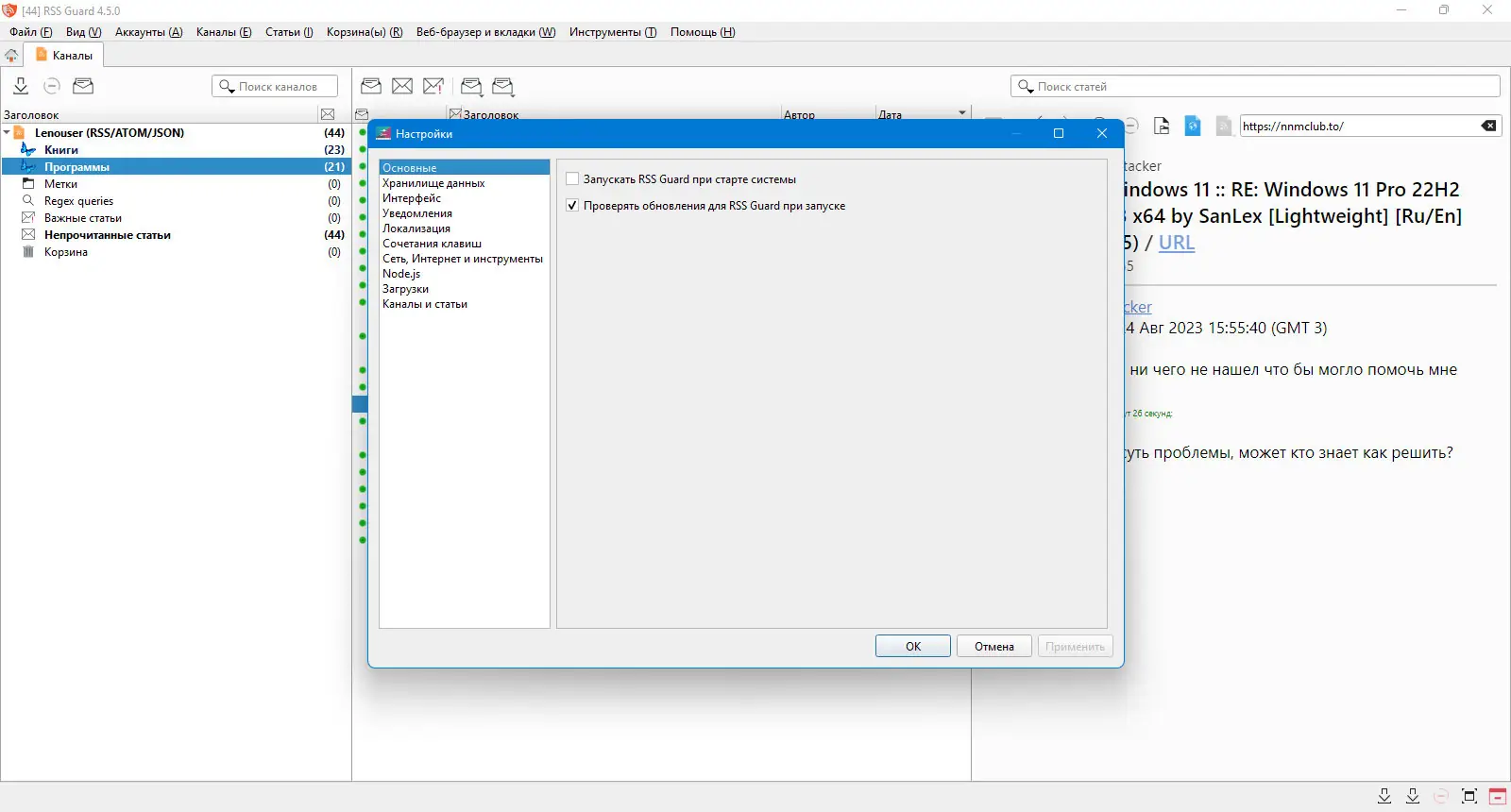Click the blue globe document icon
This screenshot has height=812, width=1511.
[1193, 126]
